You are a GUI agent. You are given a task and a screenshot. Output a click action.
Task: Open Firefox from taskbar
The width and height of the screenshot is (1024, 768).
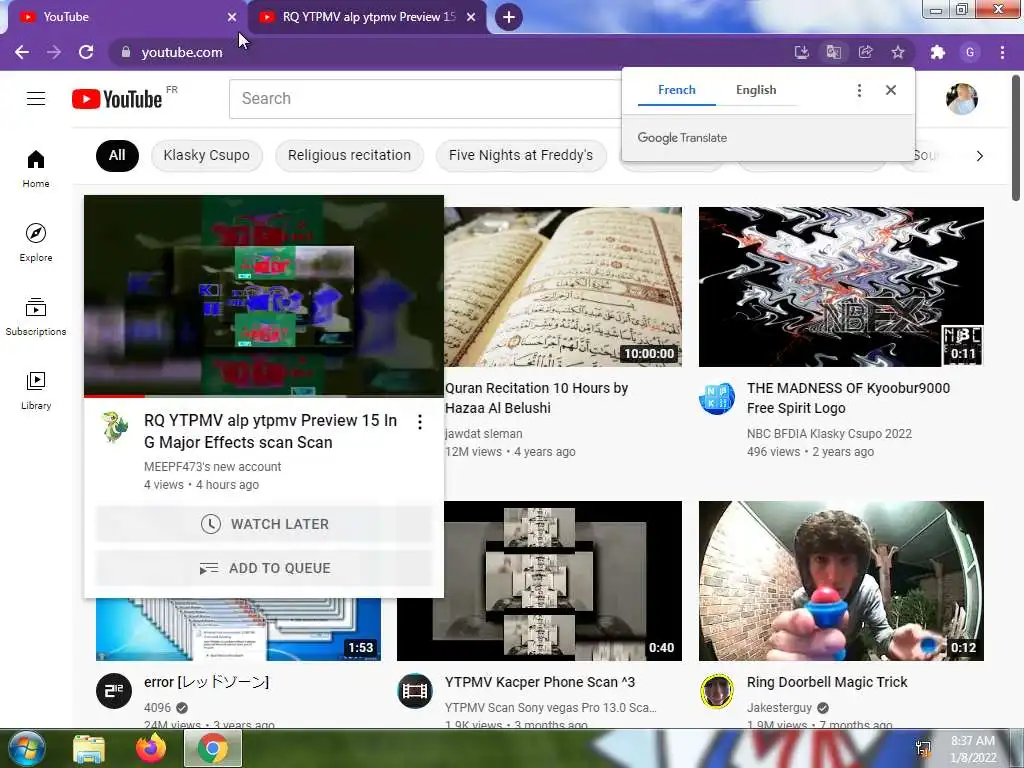[x=151, y=748]
